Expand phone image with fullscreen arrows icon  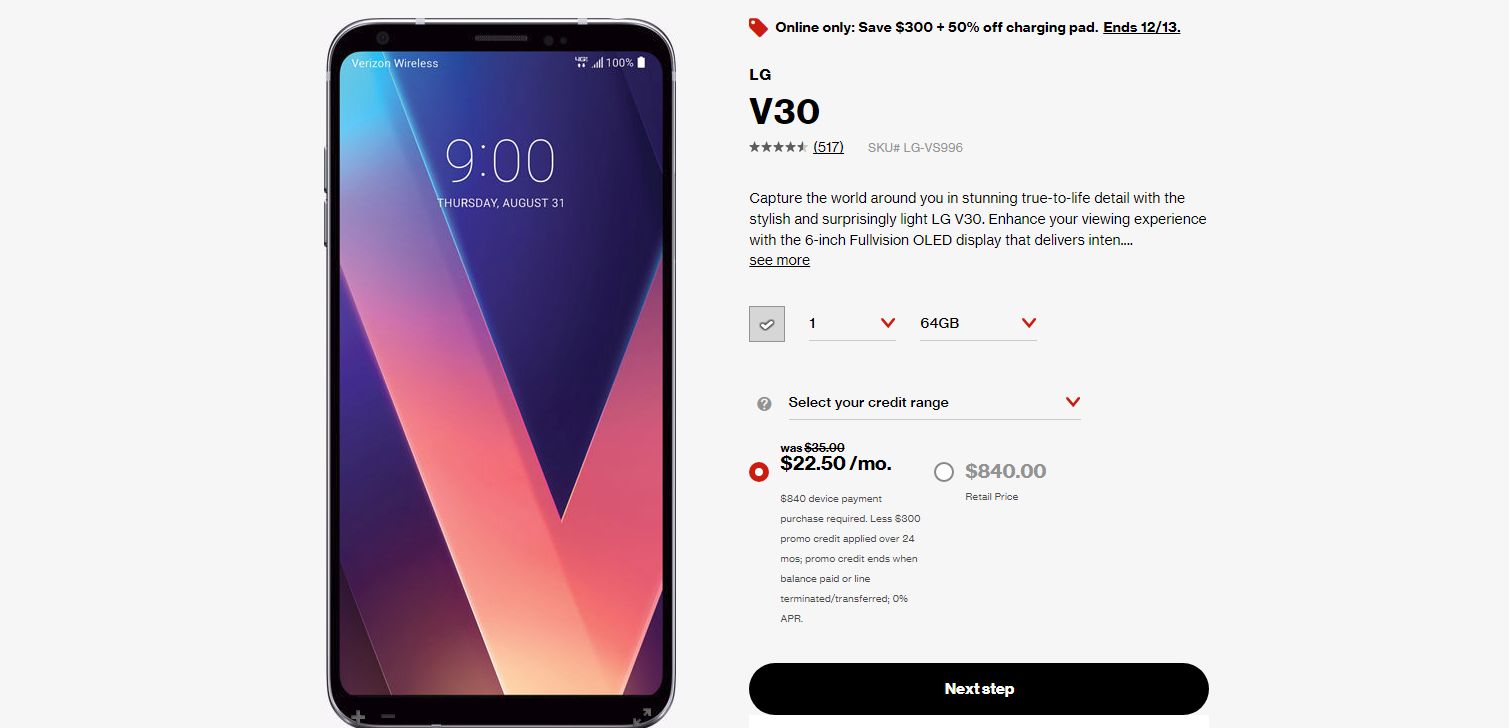point(644,717)
